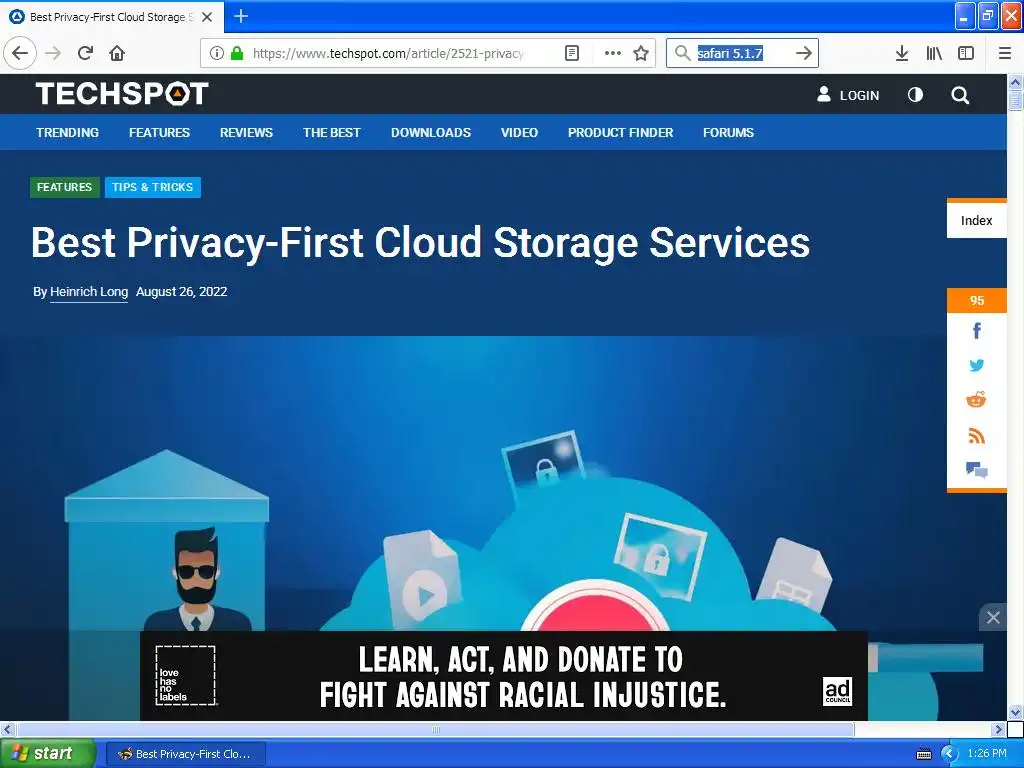
Task: Click the search field containing safari 5.1.7
Action: [743, 53]
